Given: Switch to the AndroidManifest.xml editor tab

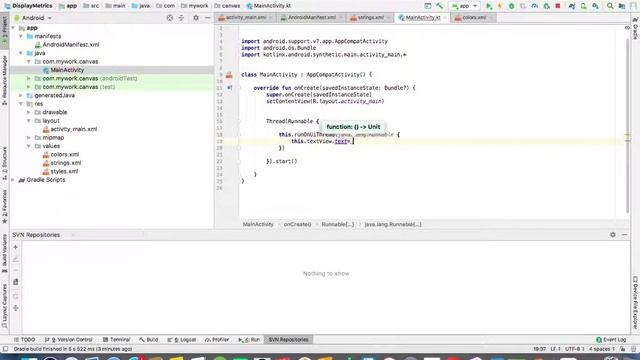Looking at the screenshot, I should (x=311, y=18).
